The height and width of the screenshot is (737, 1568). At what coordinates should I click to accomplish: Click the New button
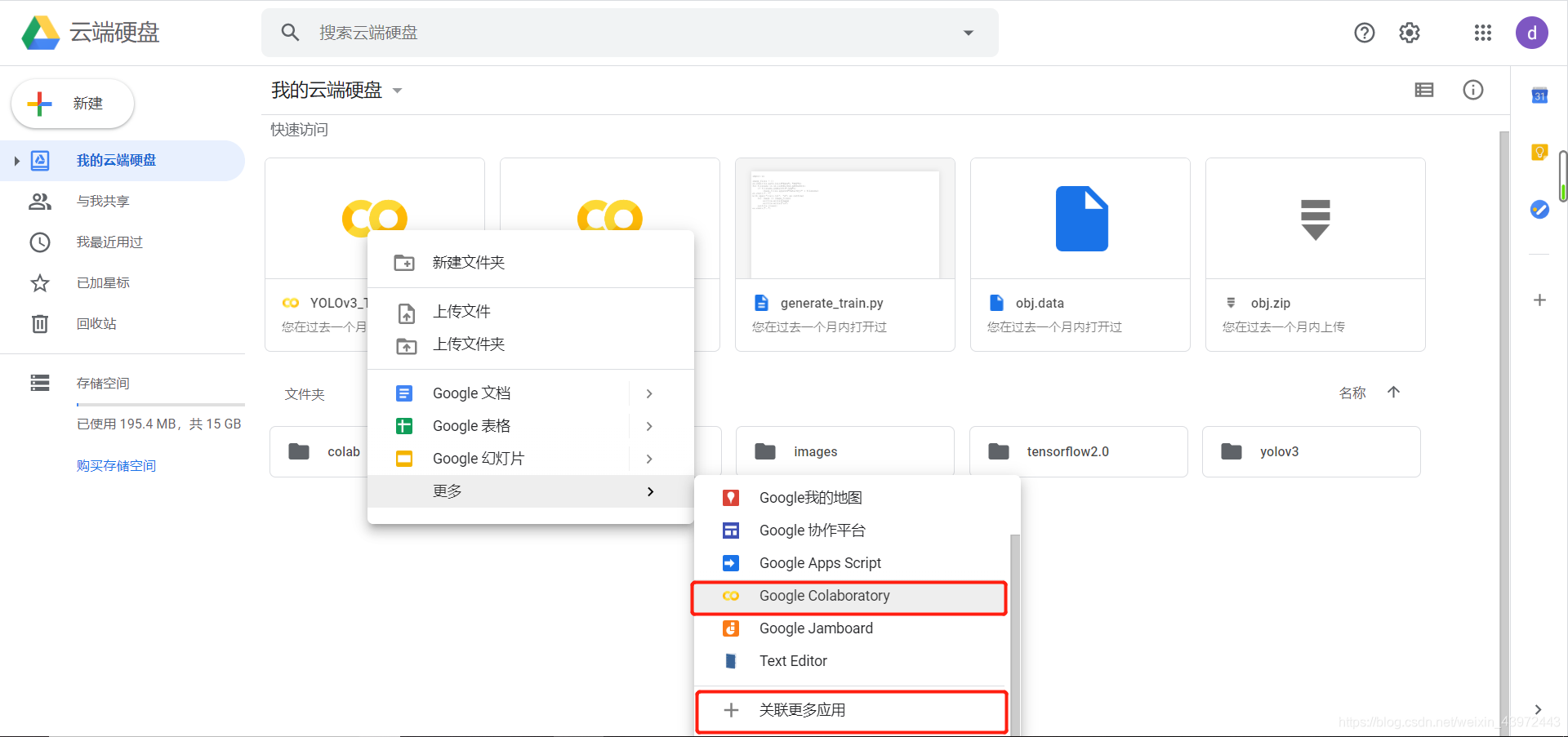click(x=73, y=104)
